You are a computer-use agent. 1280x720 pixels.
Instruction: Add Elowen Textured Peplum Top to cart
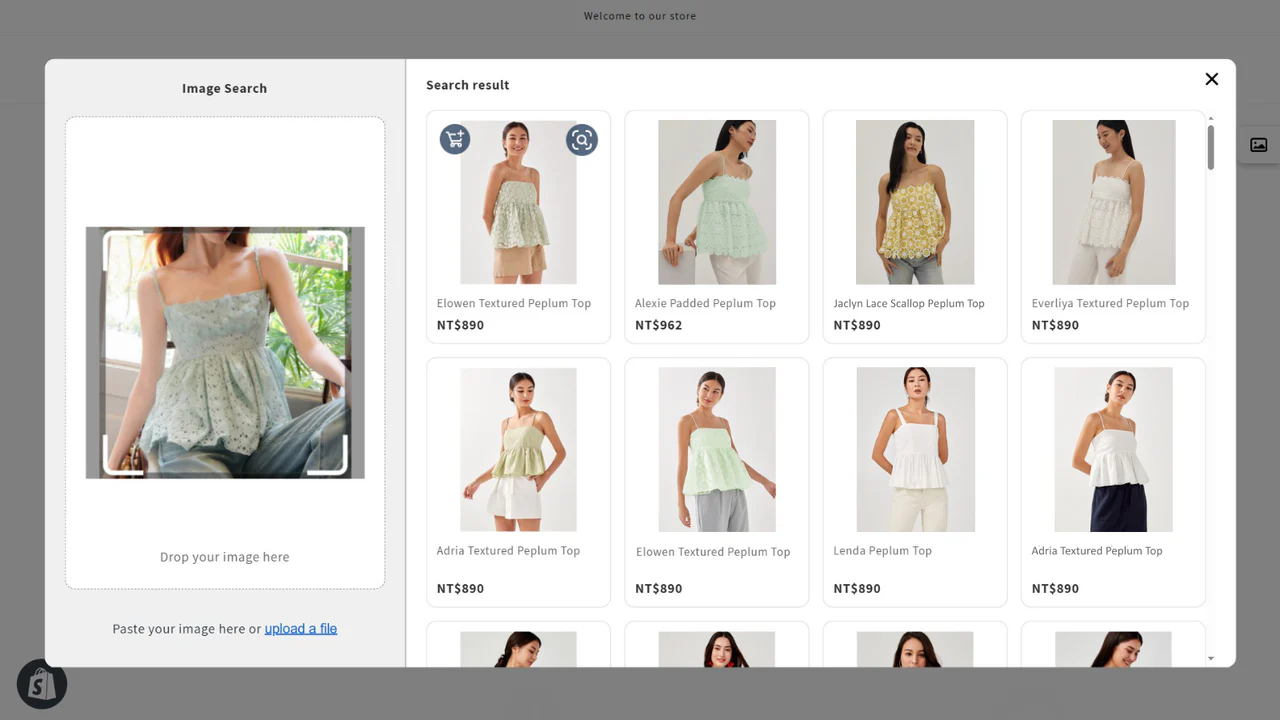(455, 140)
